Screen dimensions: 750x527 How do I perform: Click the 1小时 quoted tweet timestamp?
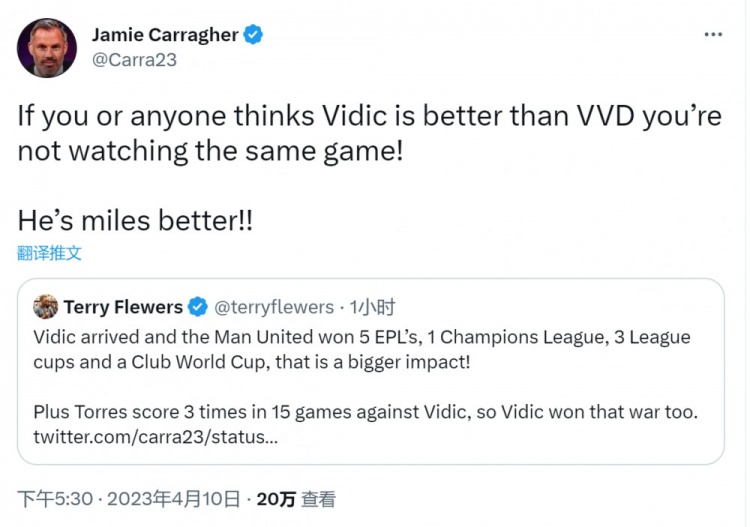click(372, 307)
